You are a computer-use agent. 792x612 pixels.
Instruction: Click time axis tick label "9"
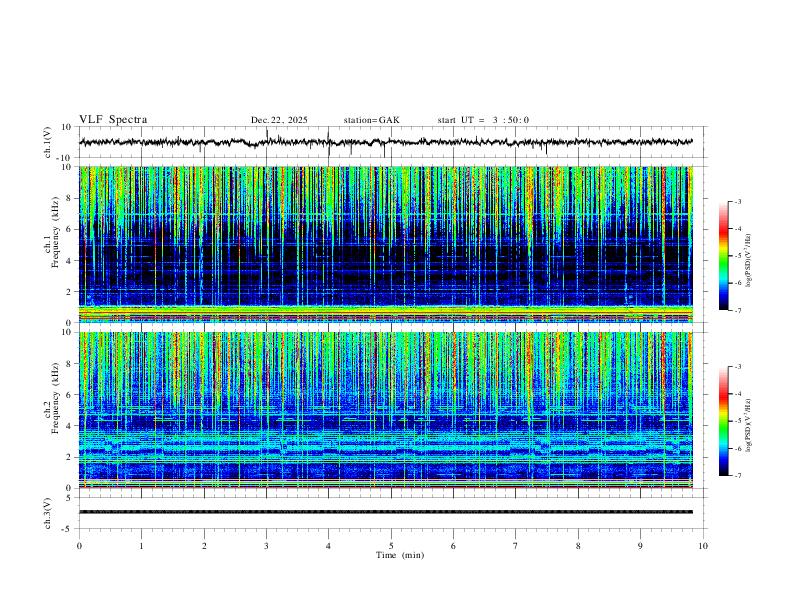click(x=640, y=546)
